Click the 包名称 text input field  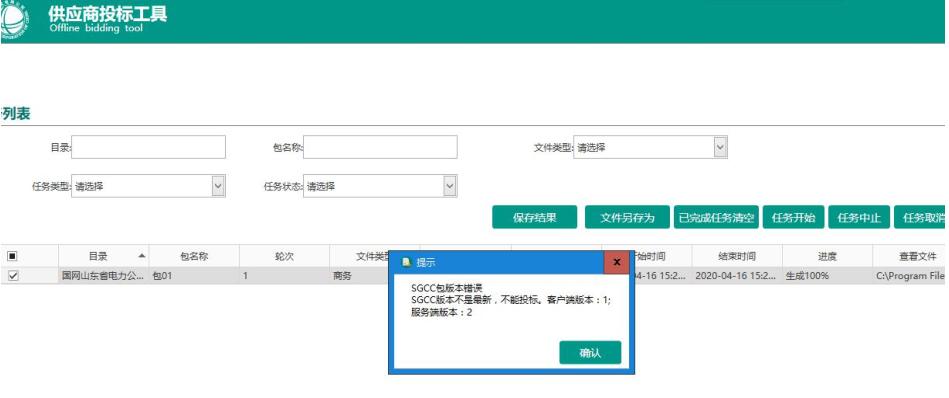tap(380, 147)
